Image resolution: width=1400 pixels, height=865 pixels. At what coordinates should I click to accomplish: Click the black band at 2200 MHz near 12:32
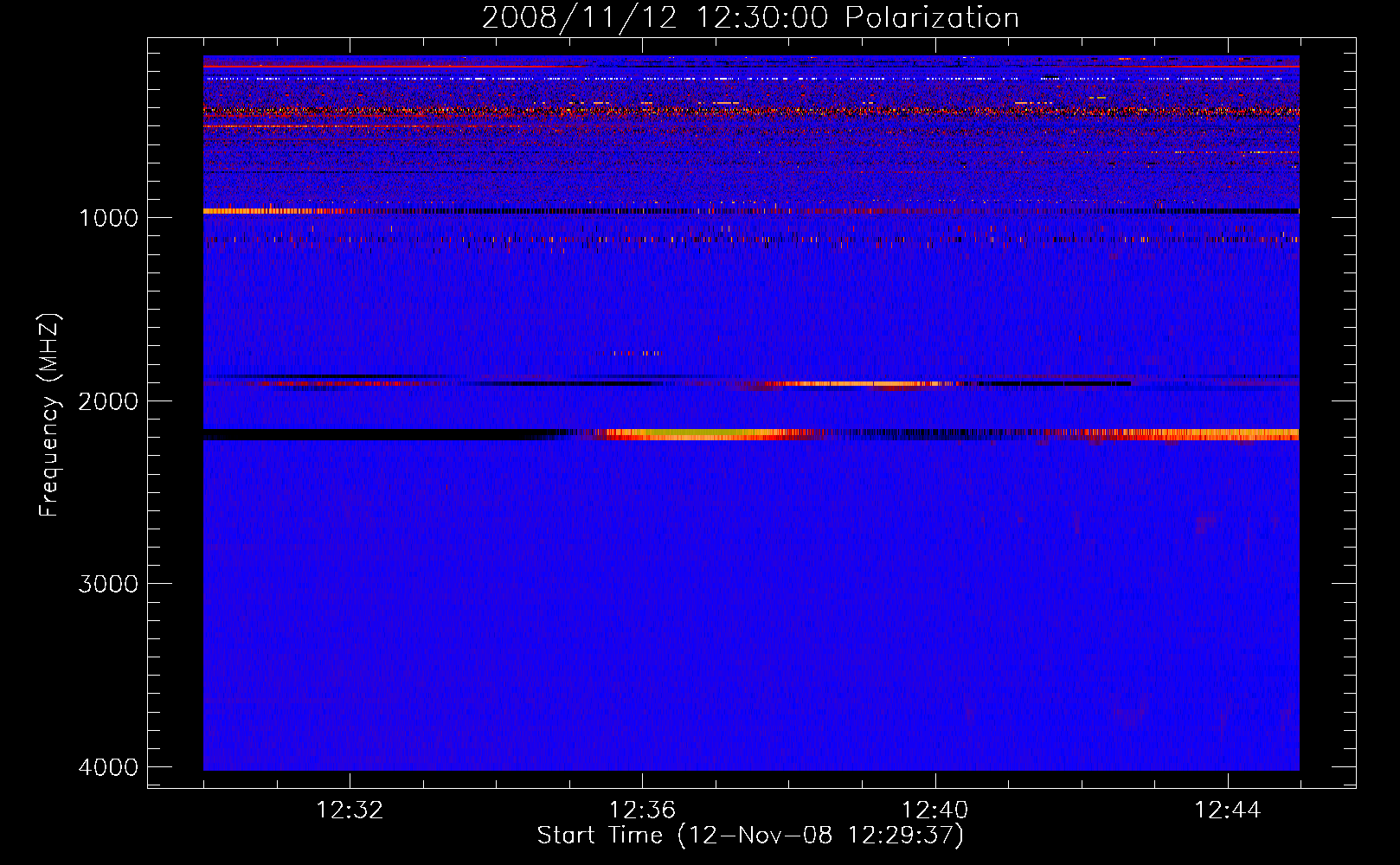(x=381, y=434)
